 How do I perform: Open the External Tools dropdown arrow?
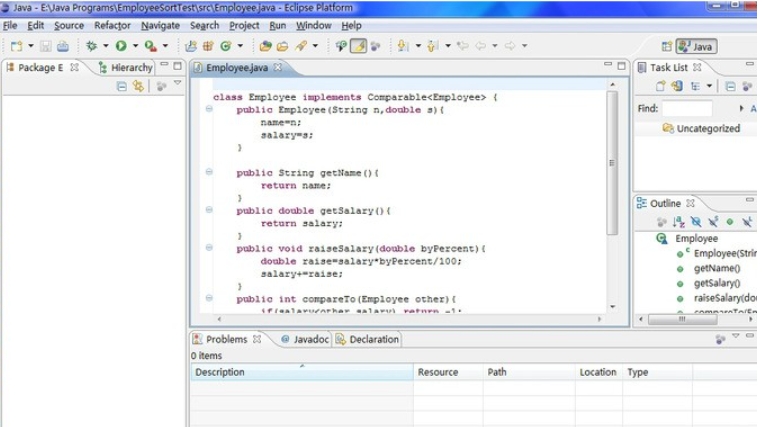point(165,46)
